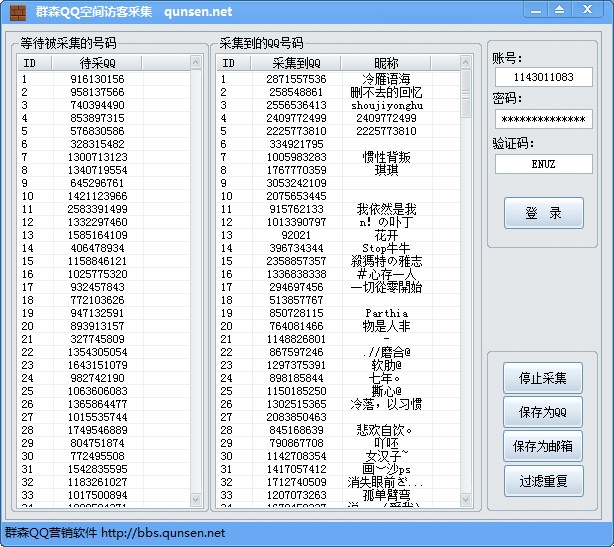Select waiting number 1017500894
The width and height of the screenshot is (614, 547).
[x=97, y=495]
